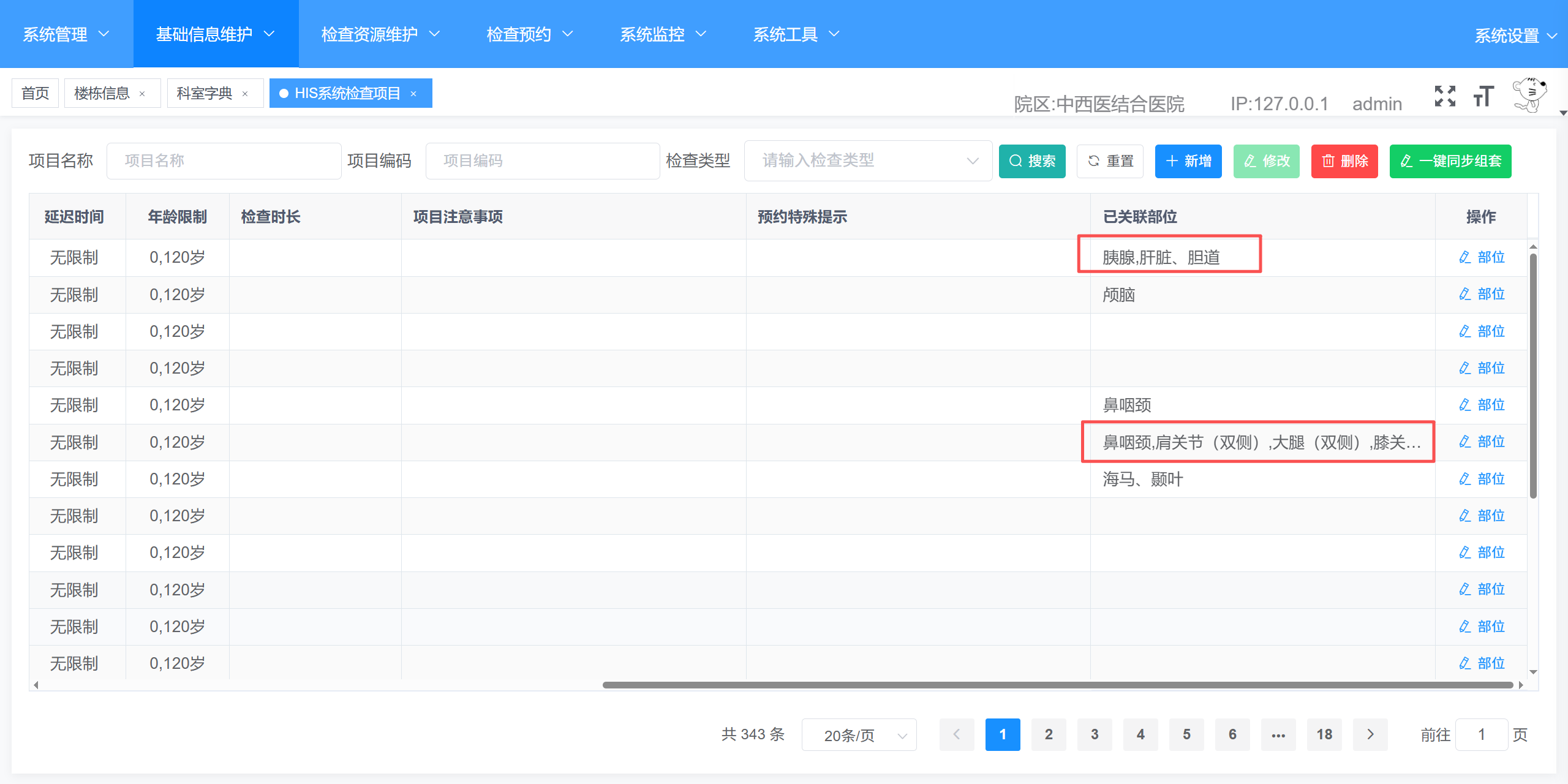The height and width of the screenshot is (784, 1568).
Task: Close the HIS系统检查项目 tab
Action: pos(414,93)
